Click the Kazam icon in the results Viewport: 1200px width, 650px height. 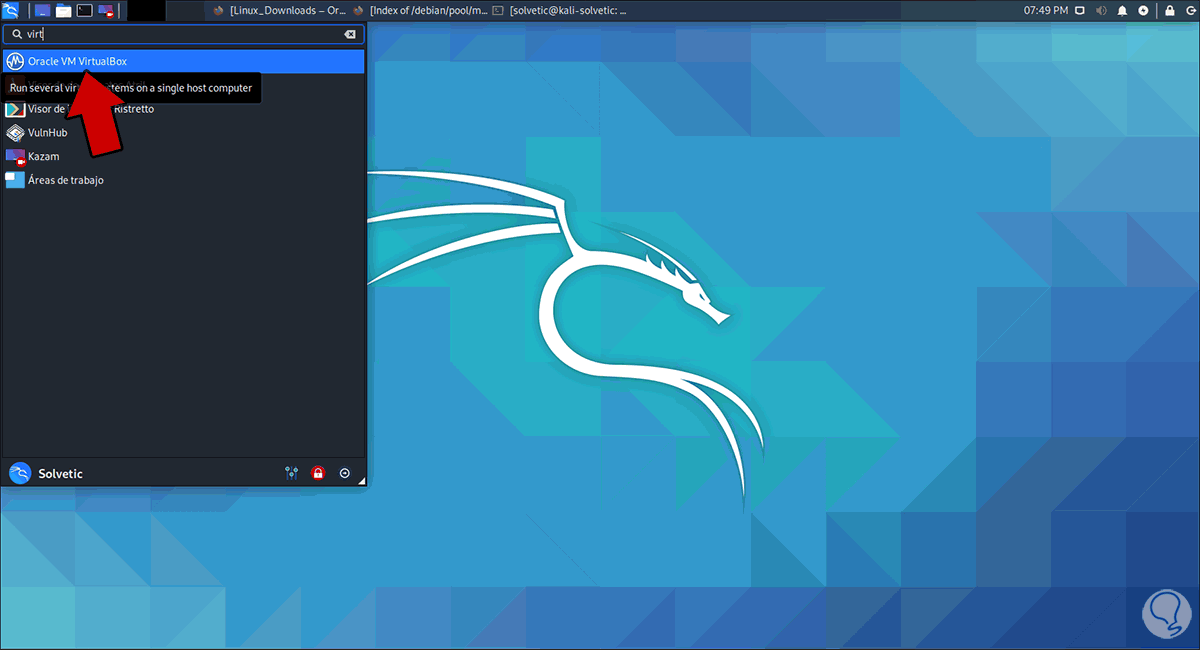(15, 156)
